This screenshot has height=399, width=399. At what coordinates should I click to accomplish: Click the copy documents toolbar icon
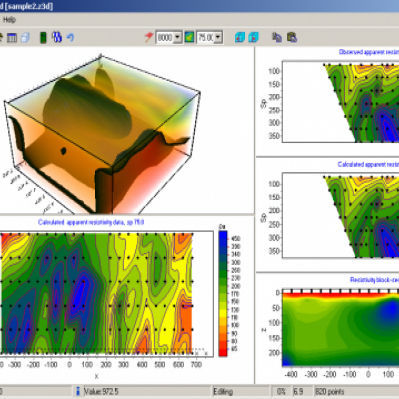(277, 37)
